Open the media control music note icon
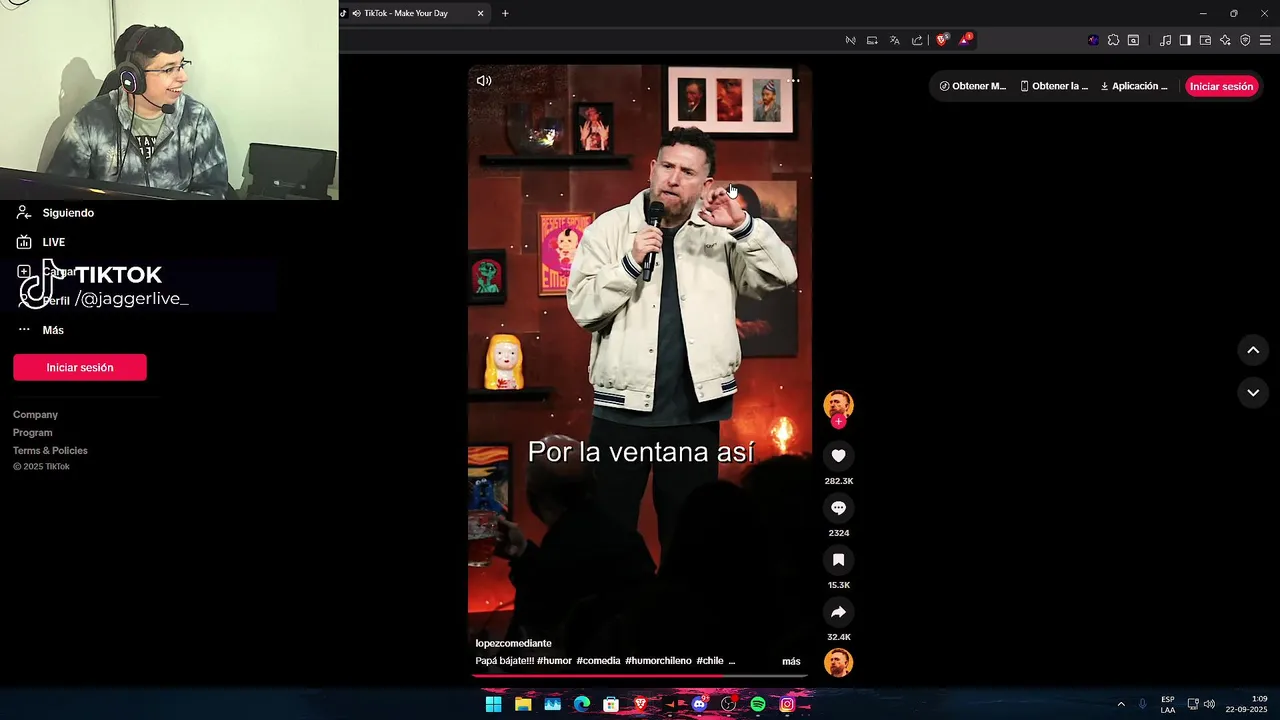Viewport: 1280px width, 720px height. 1165,40
